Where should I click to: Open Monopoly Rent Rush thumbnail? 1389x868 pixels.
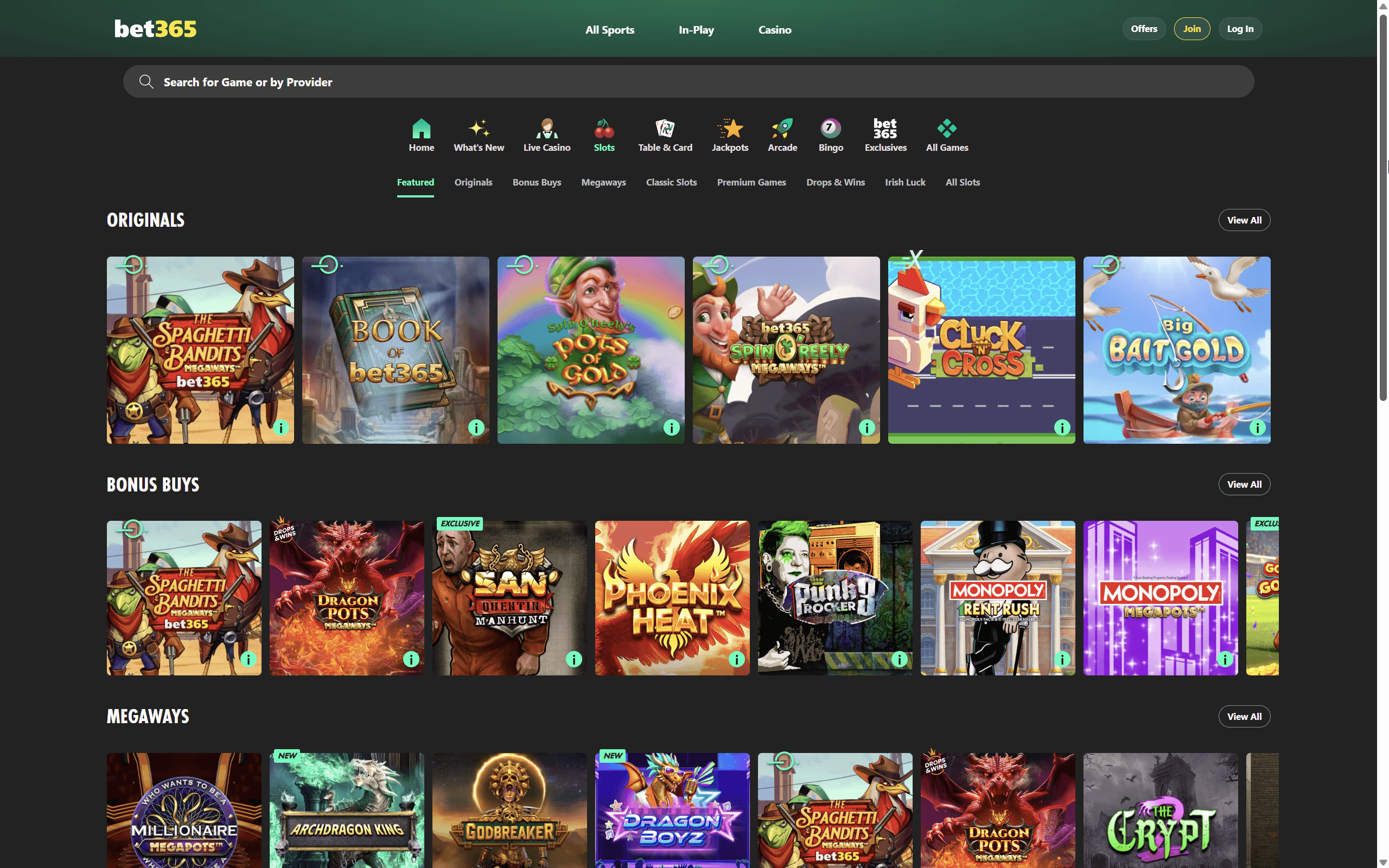coord(998,598)
